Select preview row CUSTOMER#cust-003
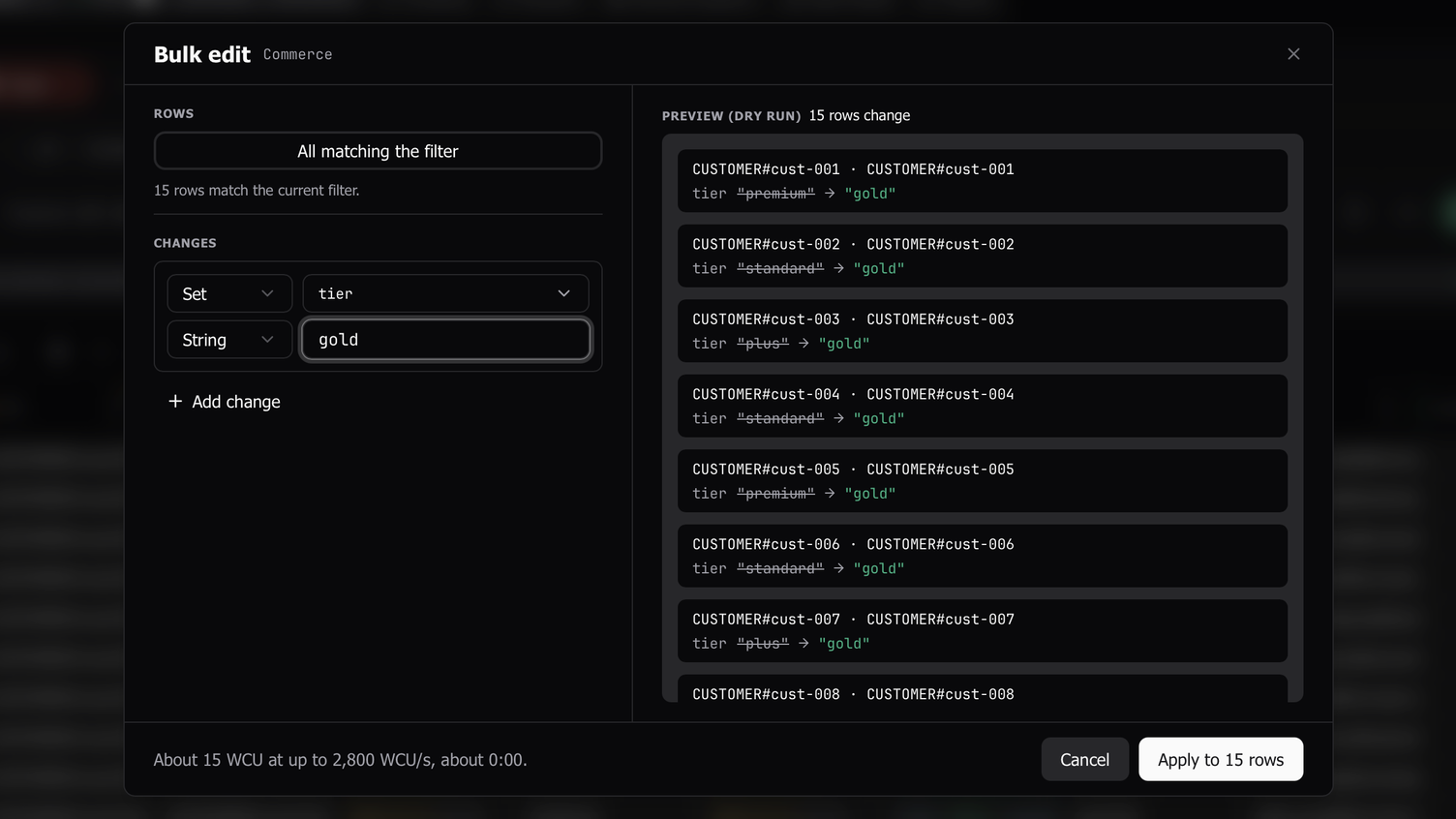The width and height of the screenshot is (1456, 819). point(983,331)
